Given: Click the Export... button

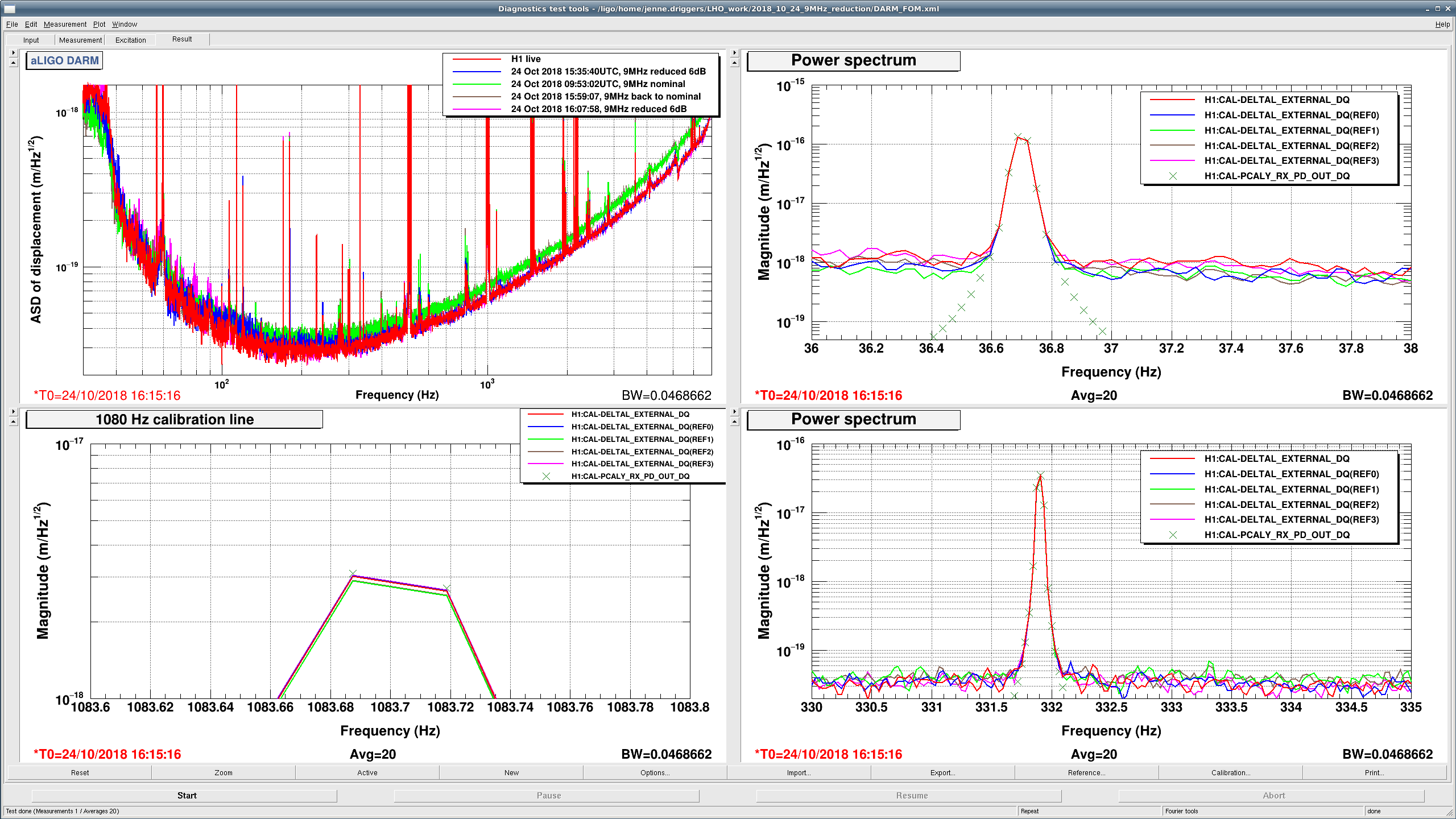Looking at the screenshot, I should pyautogui.click(x=942, y=772).
